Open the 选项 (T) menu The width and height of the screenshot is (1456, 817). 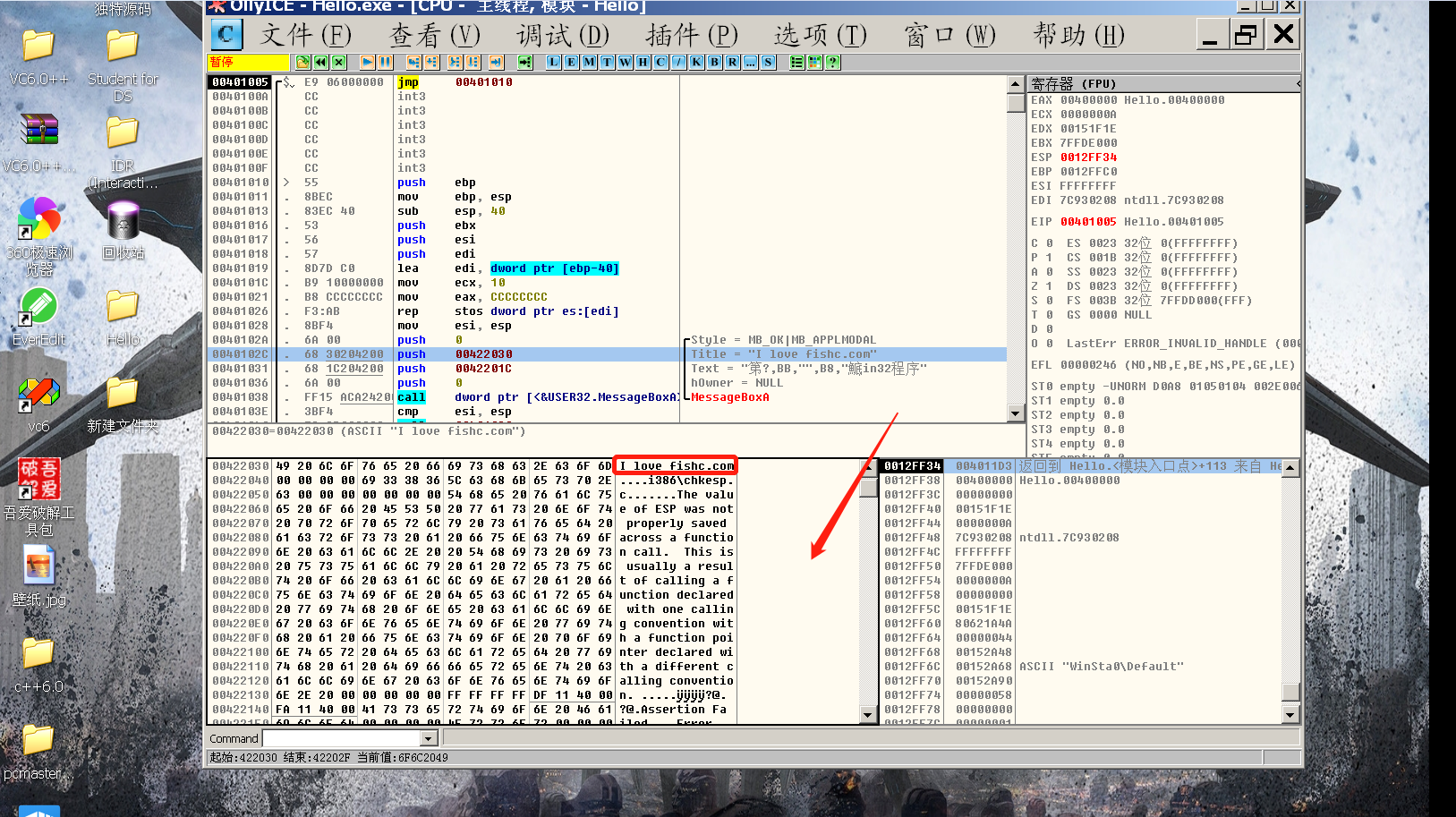tap(821, 35)
